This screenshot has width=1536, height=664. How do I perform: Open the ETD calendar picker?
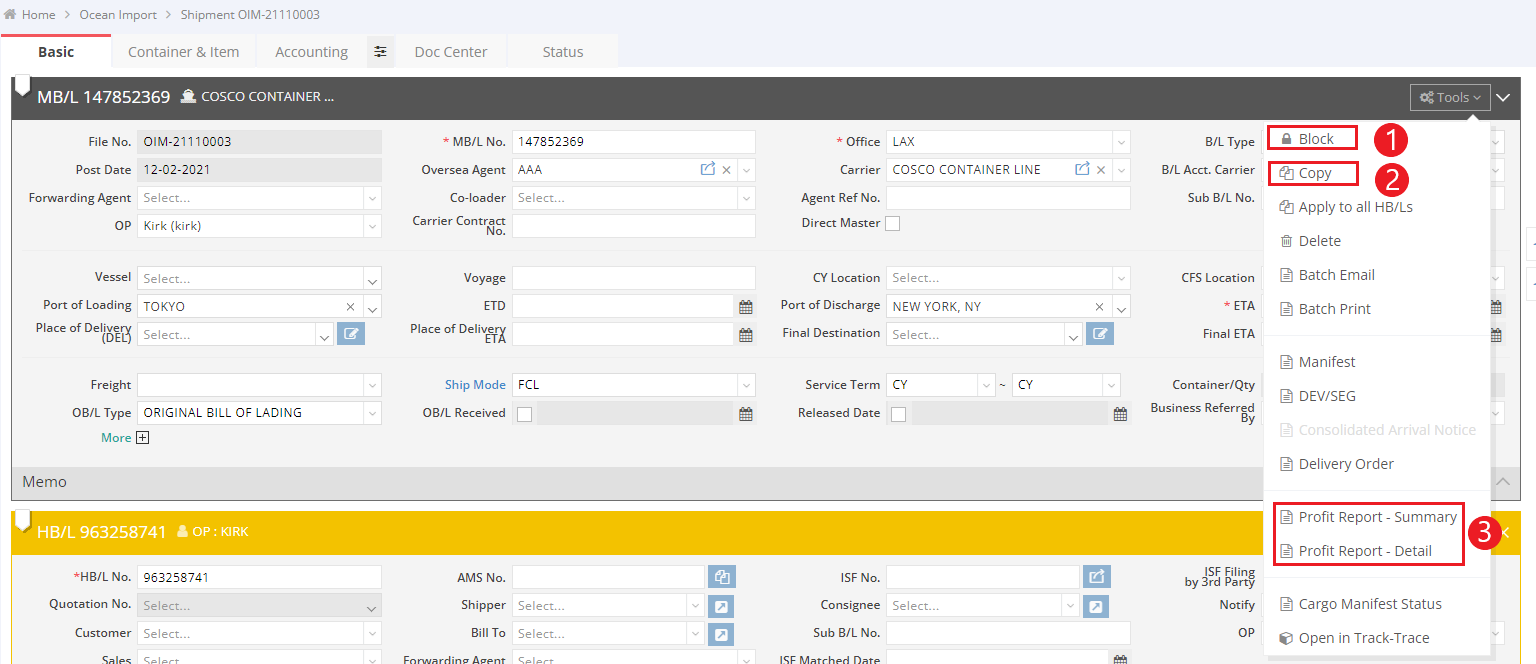[x=745, y=307]
